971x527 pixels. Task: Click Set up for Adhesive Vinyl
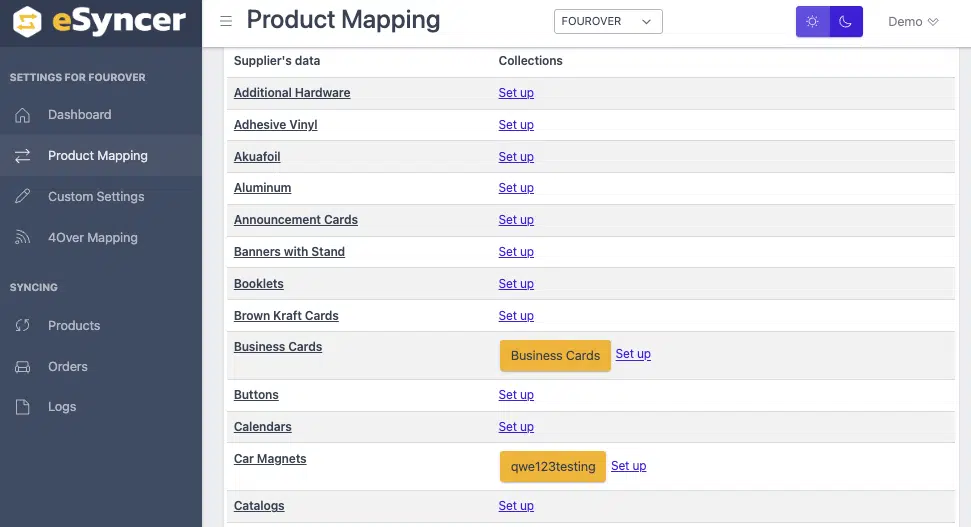pyautogui.click(x=516, y=125)
